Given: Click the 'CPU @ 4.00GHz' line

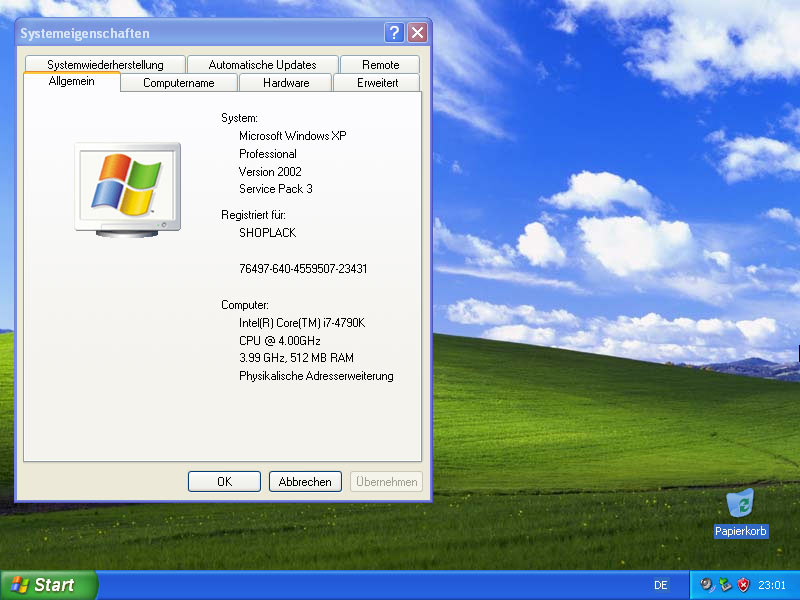Looking at the screenshot, I should (x=280, y=340).
